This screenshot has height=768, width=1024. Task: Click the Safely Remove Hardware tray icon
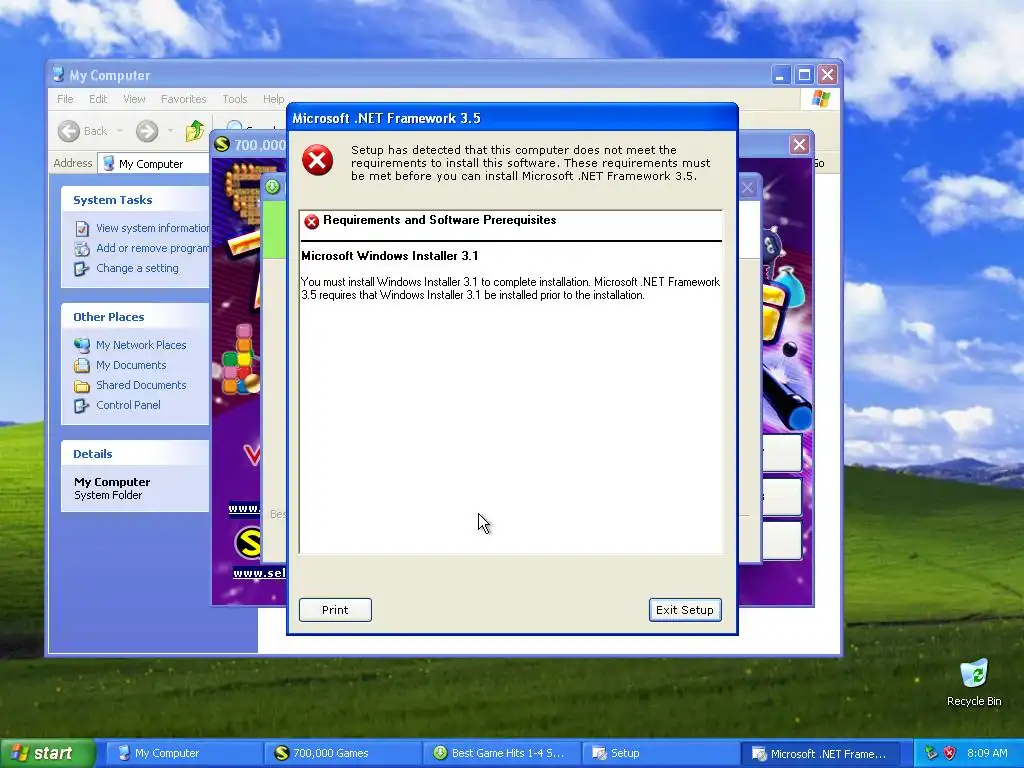point(931,754)
